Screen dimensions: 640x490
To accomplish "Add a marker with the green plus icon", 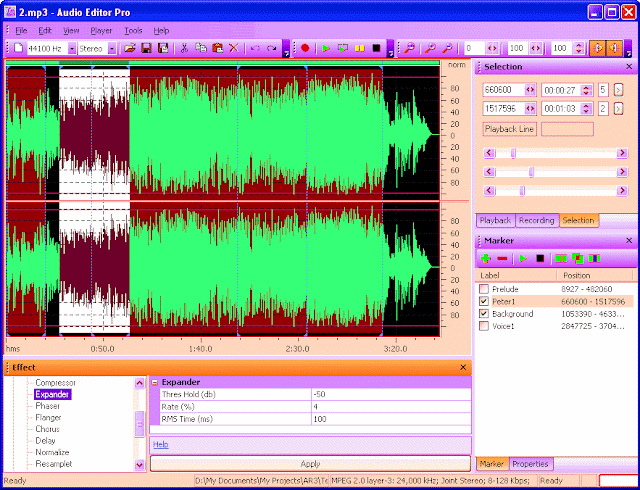I will click(487, 258).
